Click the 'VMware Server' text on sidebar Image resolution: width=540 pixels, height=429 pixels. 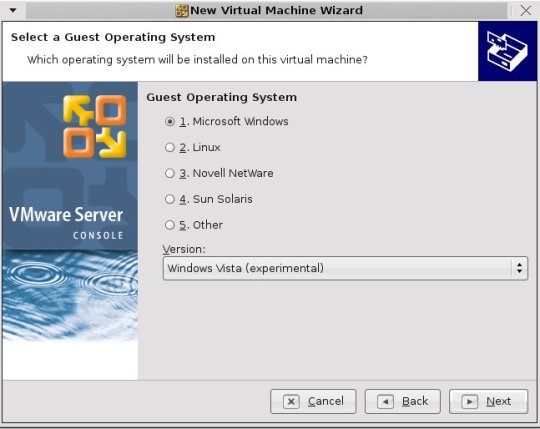[x=66, y=214]
